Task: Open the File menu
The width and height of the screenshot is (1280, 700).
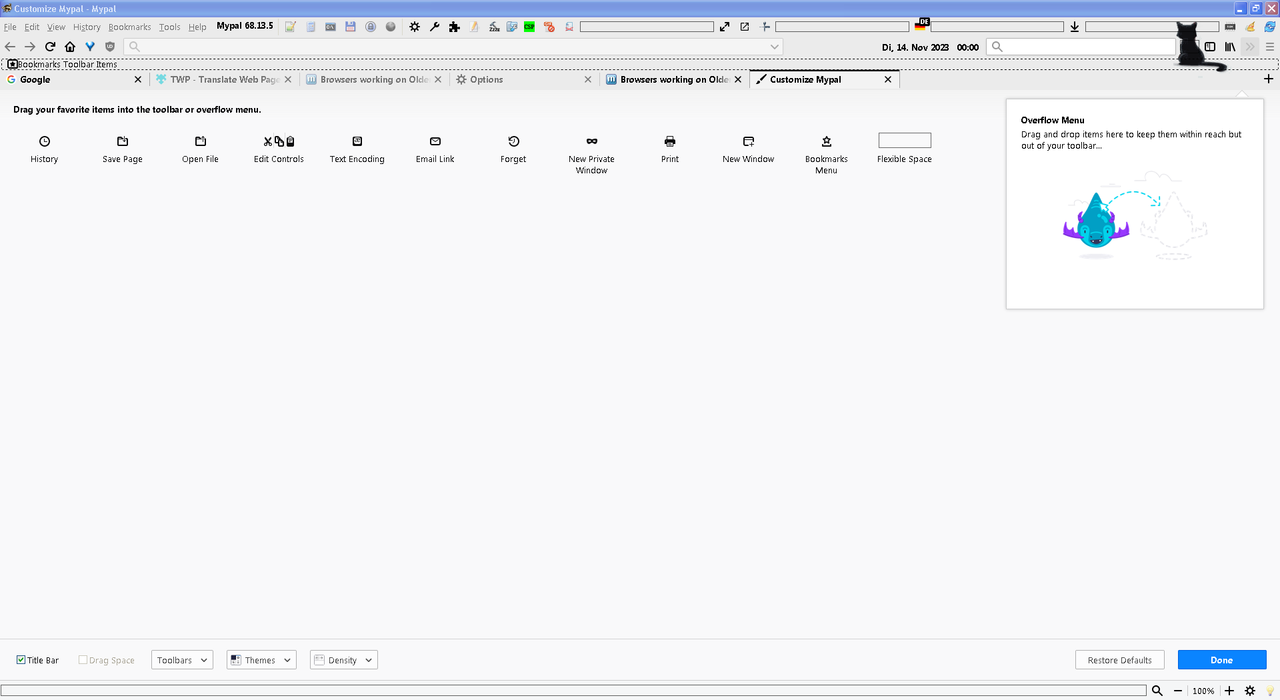Action: tap(10, 27)
